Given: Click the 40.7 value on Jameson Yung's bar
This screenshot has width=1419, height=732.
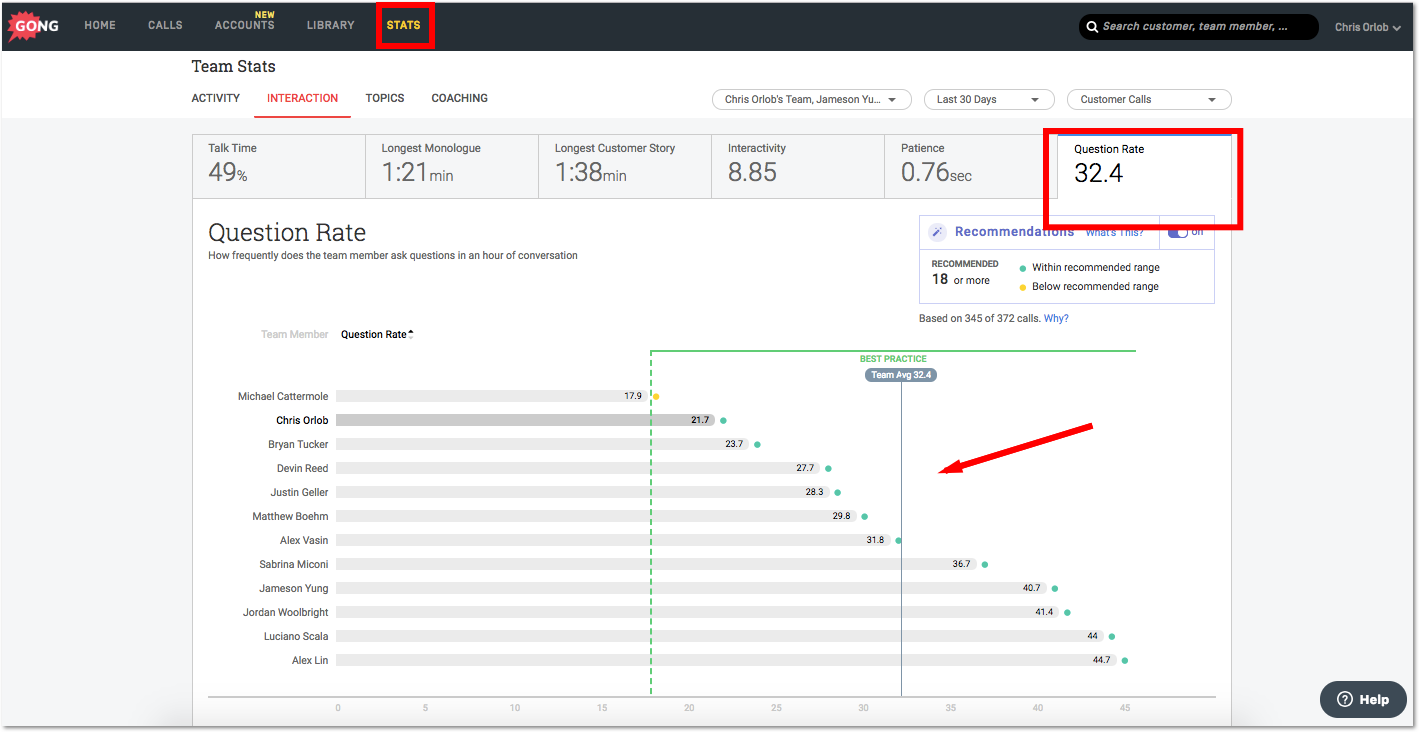Looking at the screenshot, I should point(1031,588).
